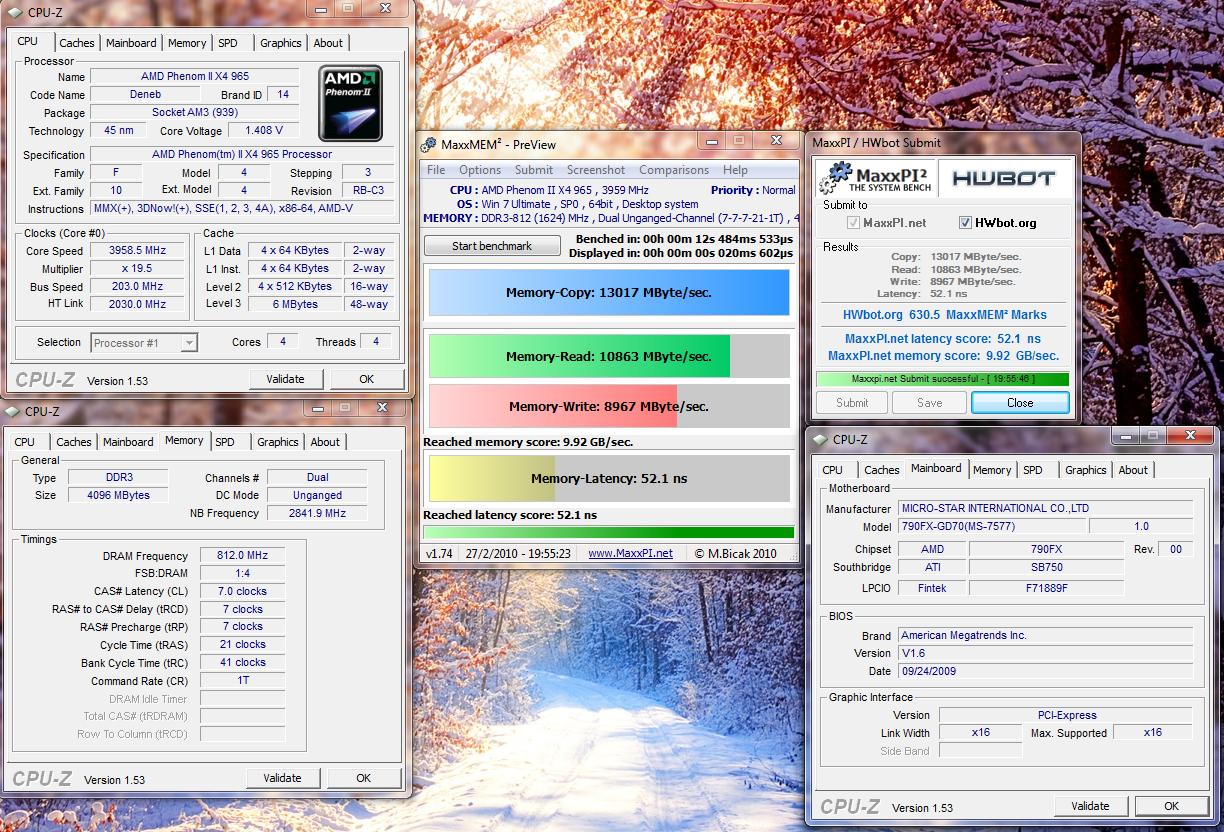The image size is (1224, 832).
Task: Select Graphics tab in CPU-Z processor window
Action: (x=281, y=43)
